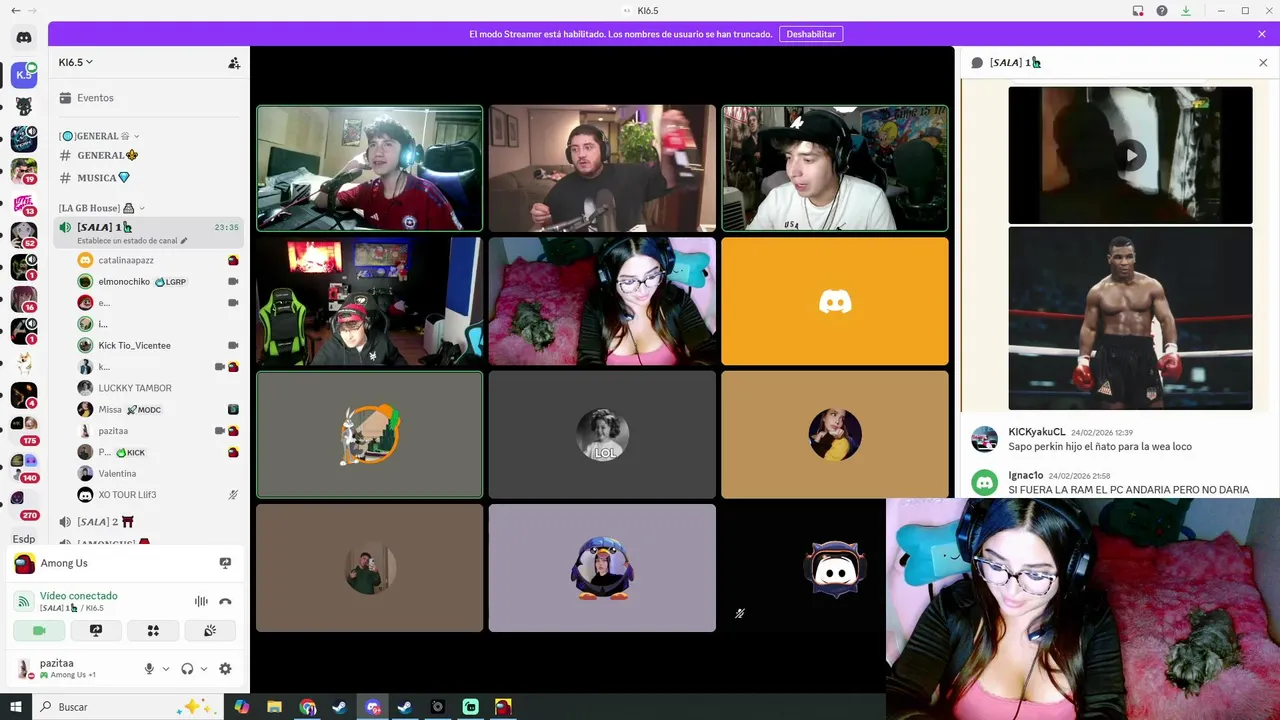Screen dimensions: 1280x720
Task: Focus the LOL avatar tile
Action: (x=602, y=434)
